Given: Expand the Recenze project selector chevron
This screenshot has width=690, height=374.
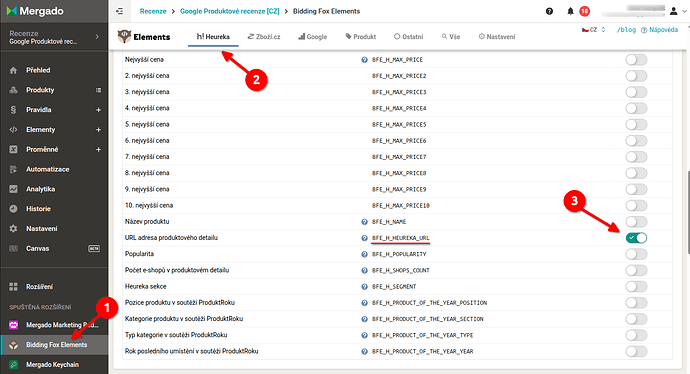Looking at the screenshot, I should (97, 37).
